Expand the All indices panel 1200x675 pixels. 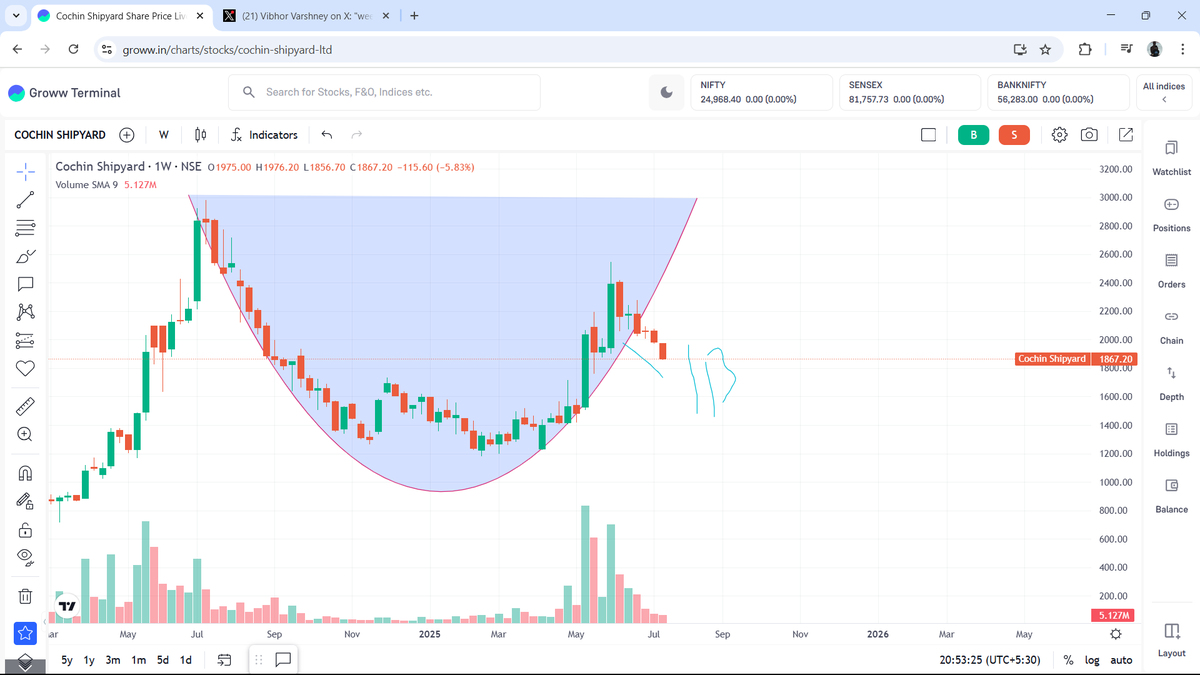click(x=1164, y=92)
